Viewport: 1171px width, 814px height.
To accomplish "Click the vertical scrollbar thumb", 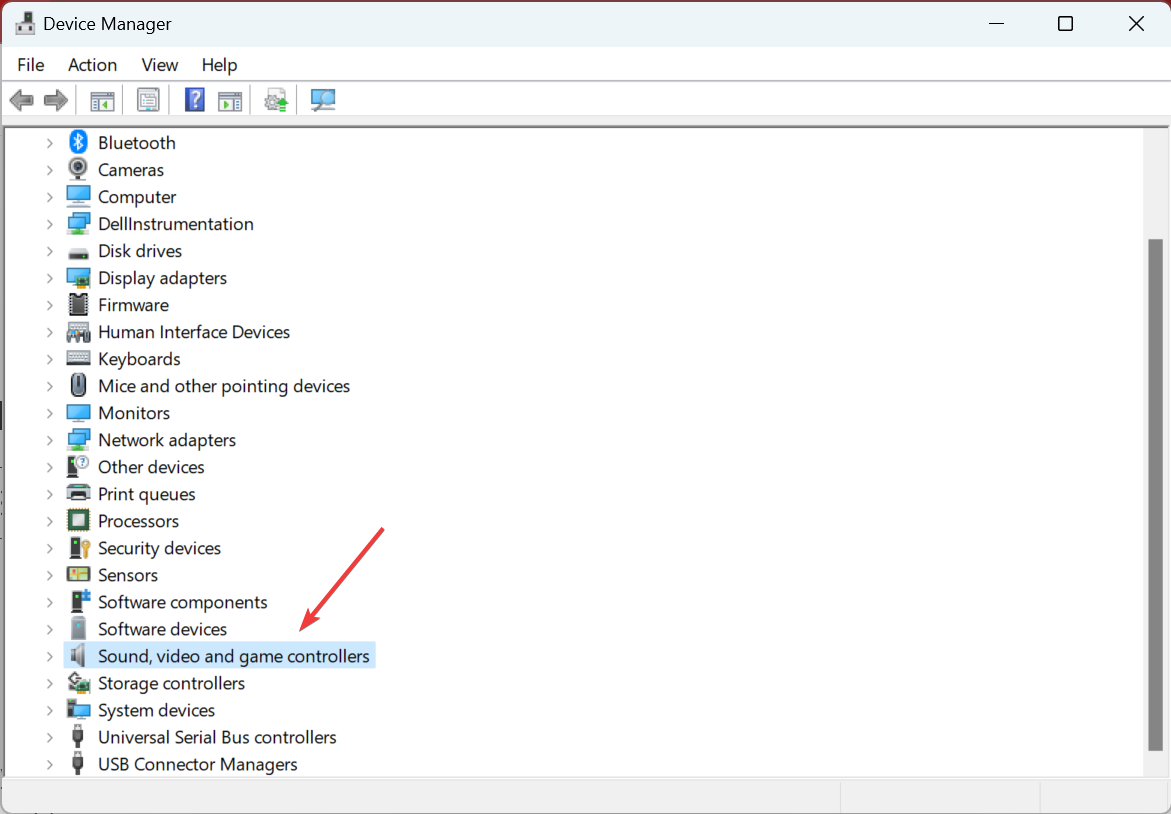I will pyautogui.click(x=1155, y=494).
